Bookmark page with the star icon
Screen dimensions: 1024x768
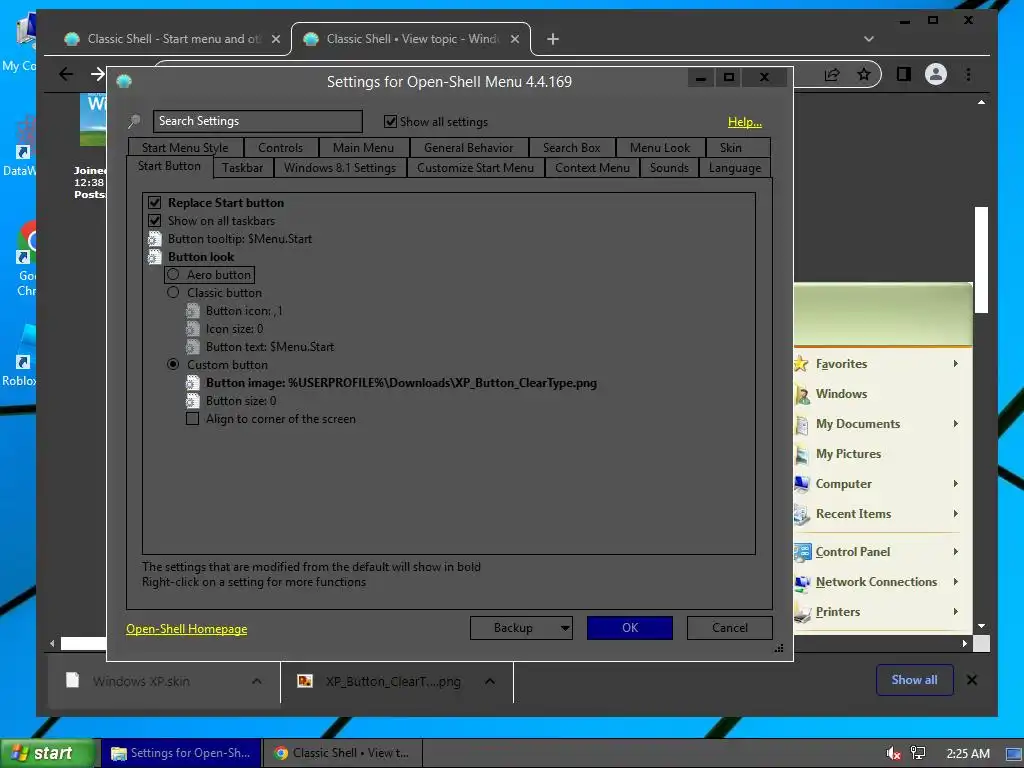point(864,74)
